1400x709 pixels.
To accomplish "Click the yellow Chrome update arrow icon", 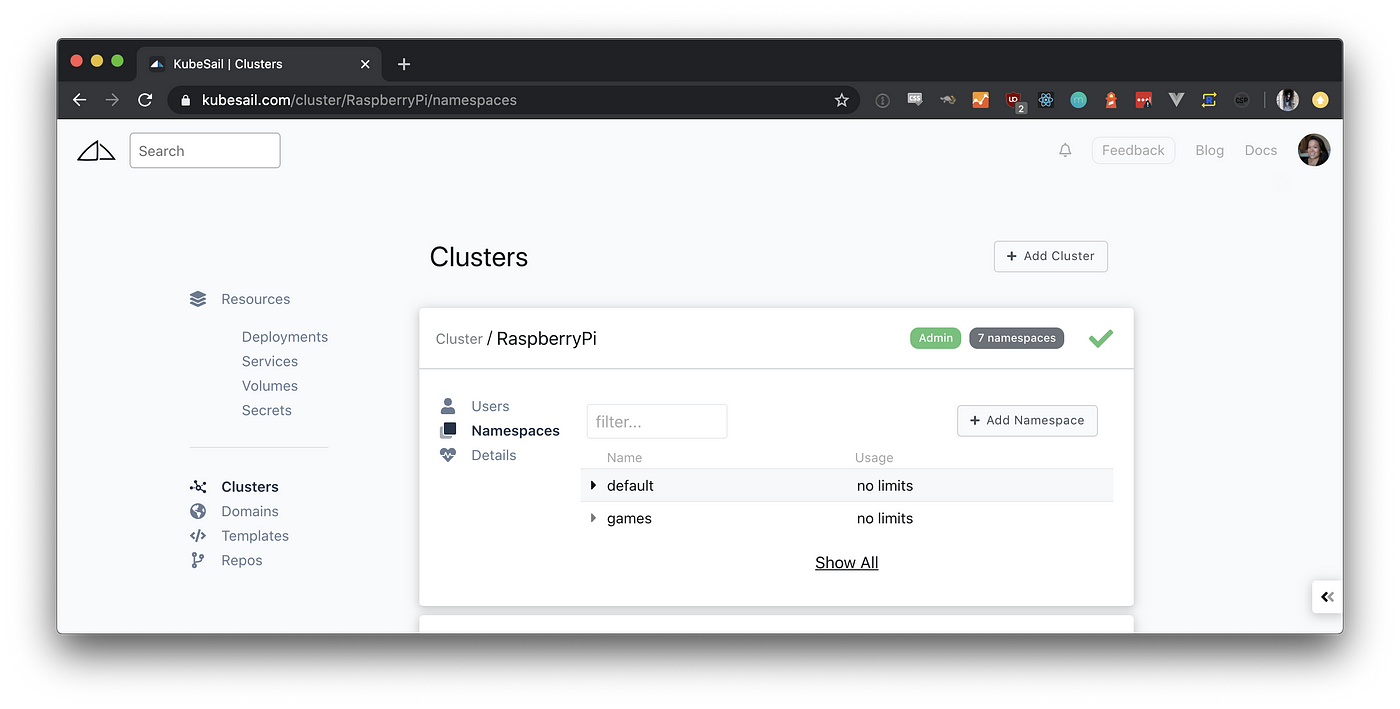I will pyautogui.click(x=1320, y=100).
